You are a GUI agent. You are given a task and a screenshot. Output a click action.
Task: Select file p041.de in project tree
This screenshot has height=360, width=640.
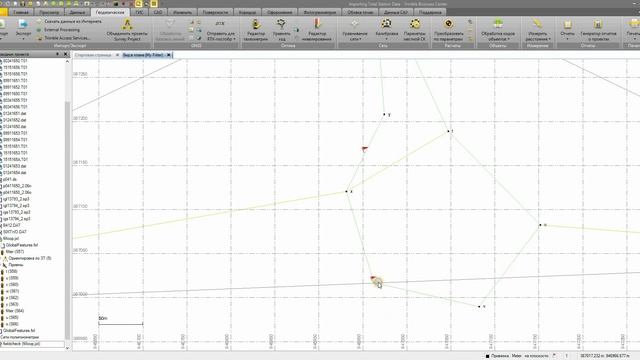pyautogui.click(x=9, y=179)
